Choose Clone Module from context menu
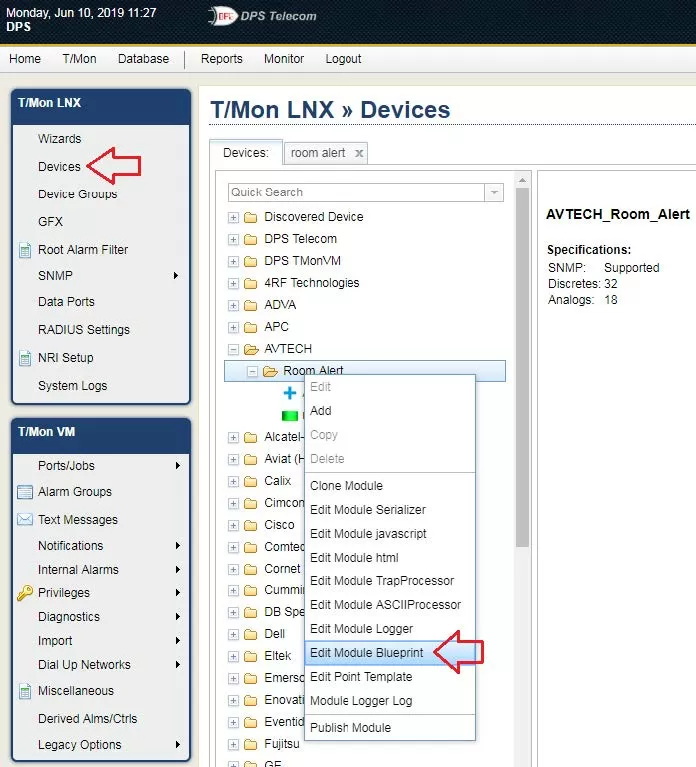 390,486
